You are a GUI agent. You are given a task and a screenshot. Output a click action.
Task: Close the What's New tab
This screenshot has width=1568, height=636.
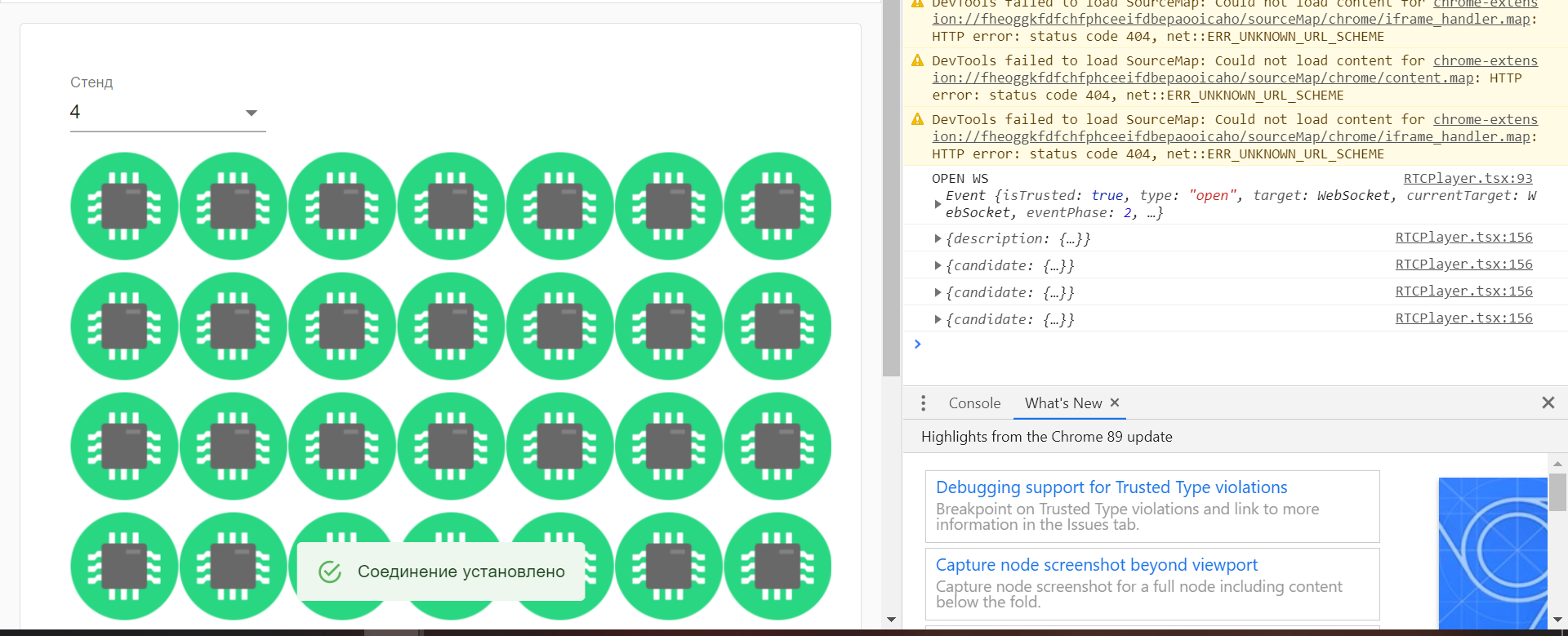click(x=1115, y=403)
